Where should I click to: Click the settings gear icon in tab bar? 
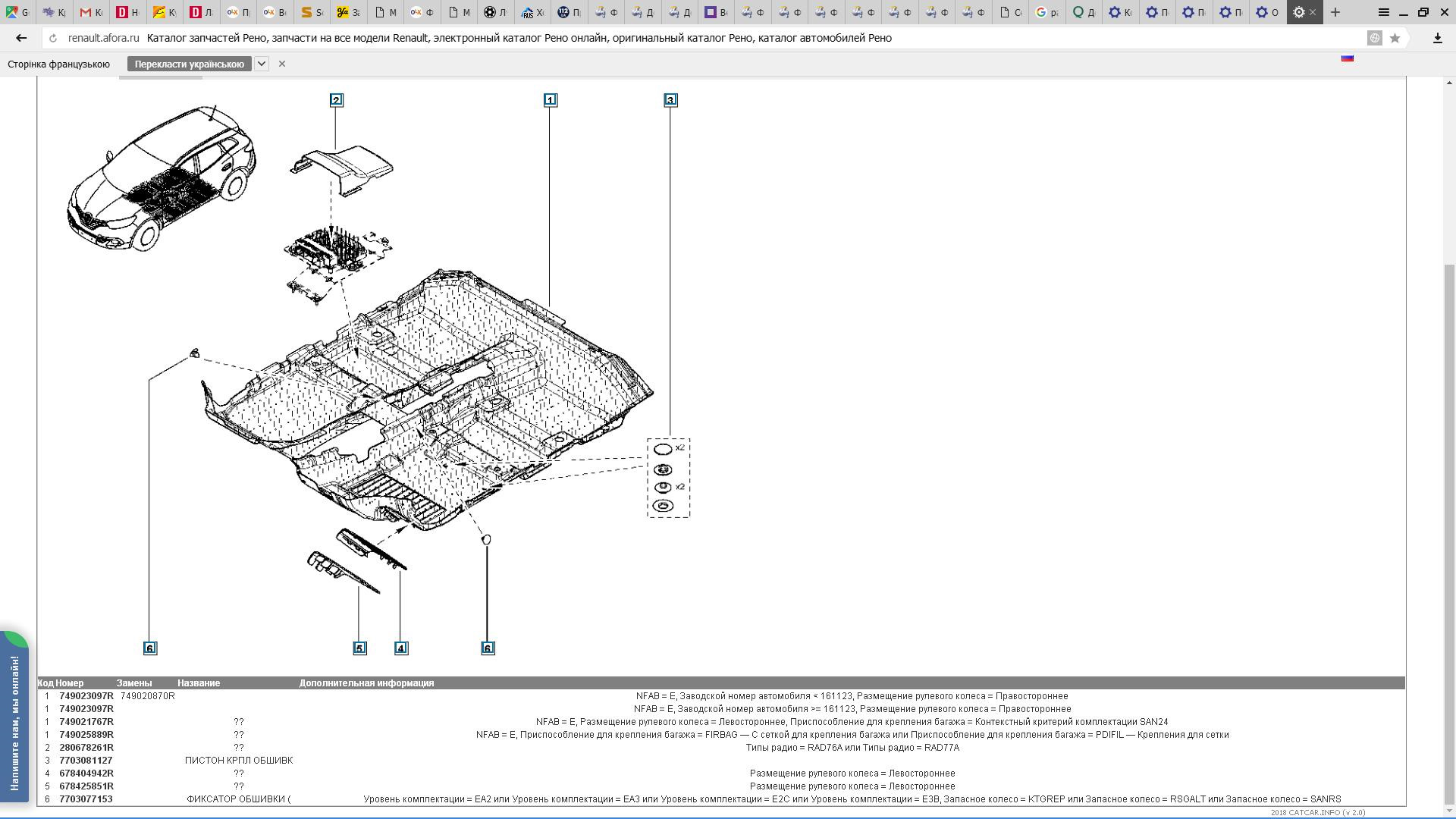[1298, 12]
